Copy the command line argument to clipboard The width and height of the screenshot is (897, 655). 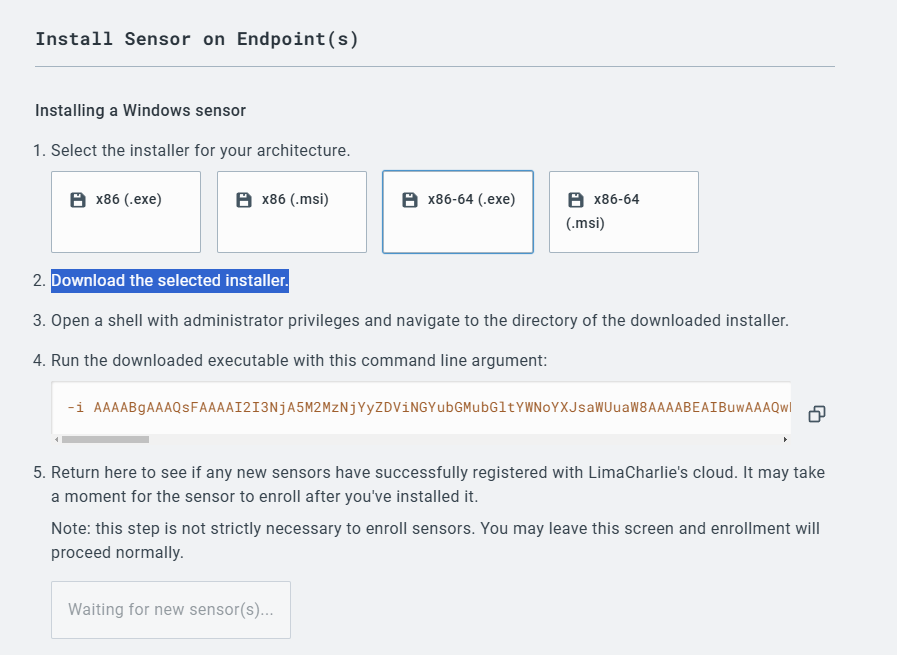pos(816,414)
